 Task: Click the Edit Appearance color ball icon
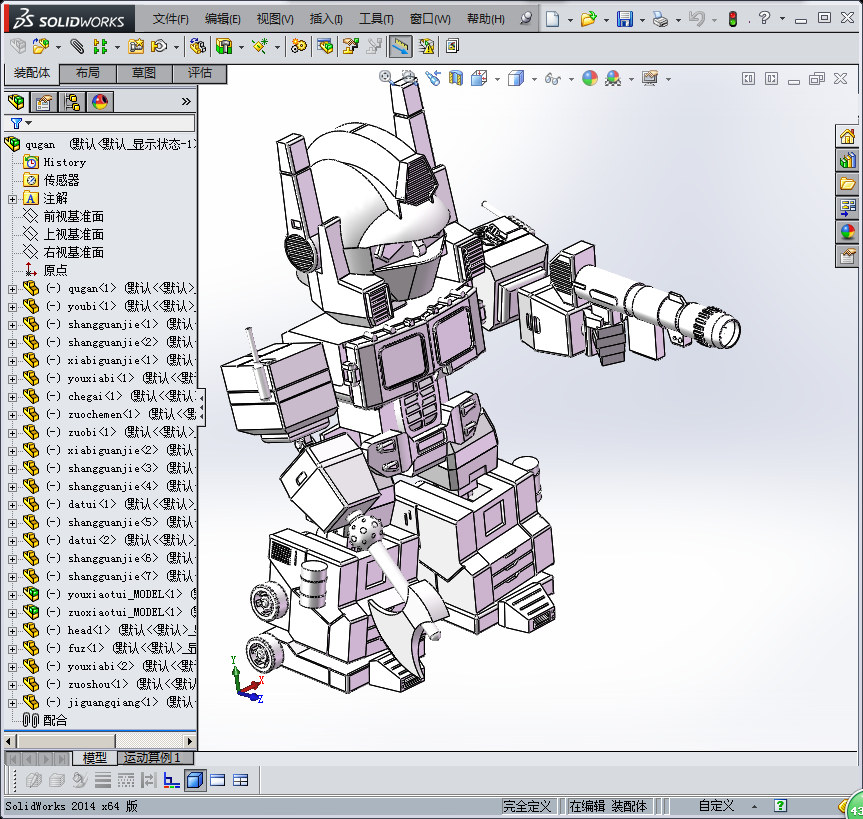(x=590, y=78)
